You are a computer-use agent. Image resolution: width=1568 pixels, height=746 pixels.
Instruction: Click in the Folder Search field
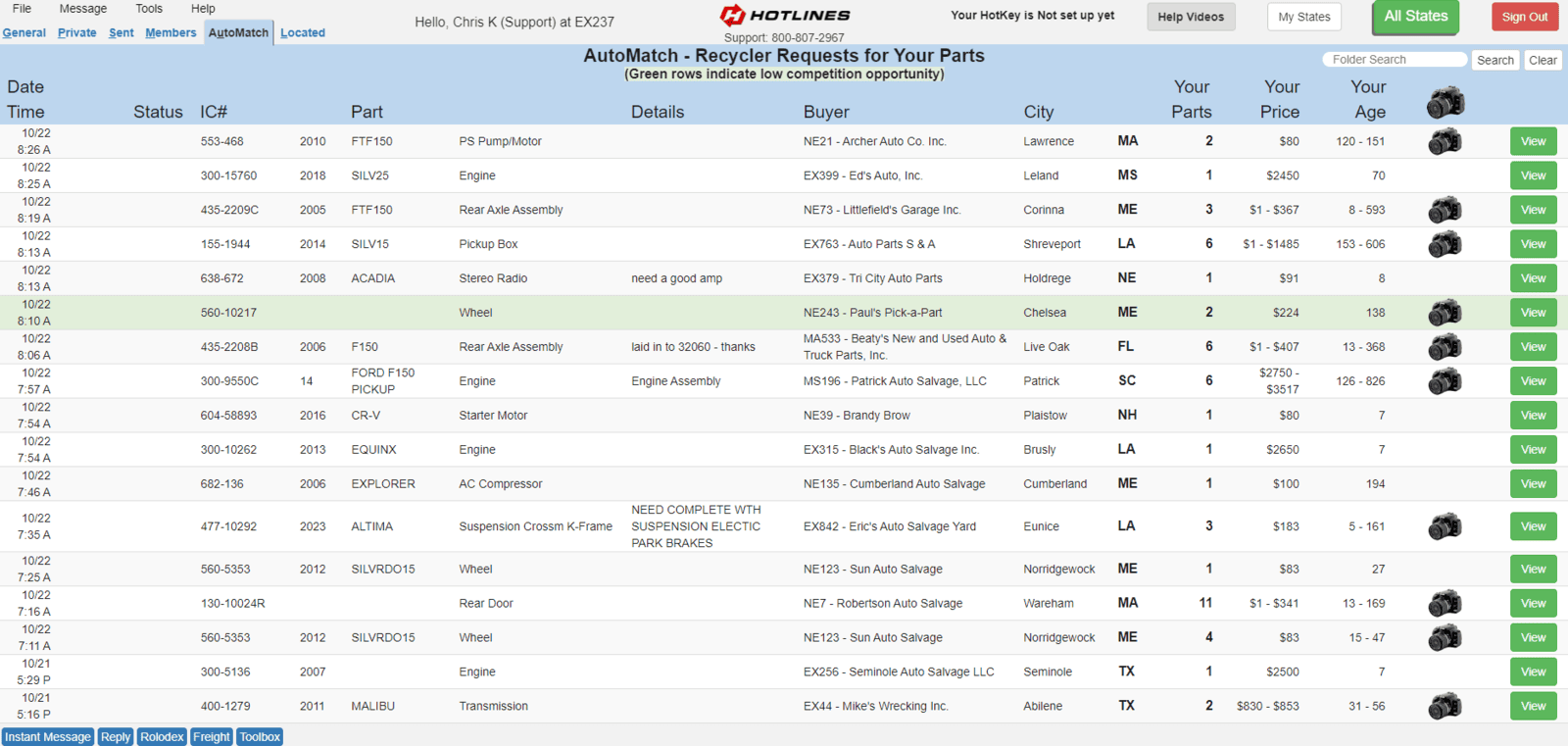(x=1395, y=60)
